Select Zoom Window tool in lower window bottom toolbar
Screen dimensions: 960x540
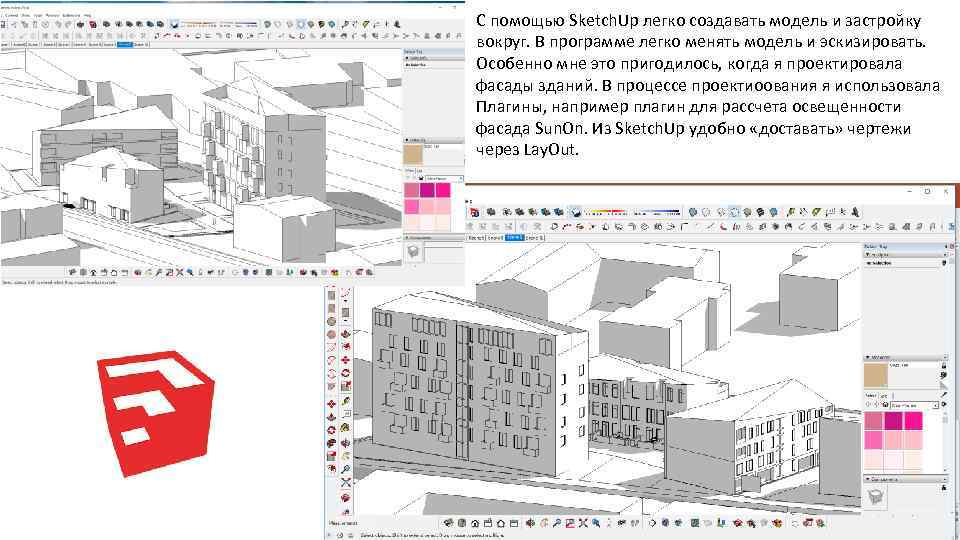570,523
